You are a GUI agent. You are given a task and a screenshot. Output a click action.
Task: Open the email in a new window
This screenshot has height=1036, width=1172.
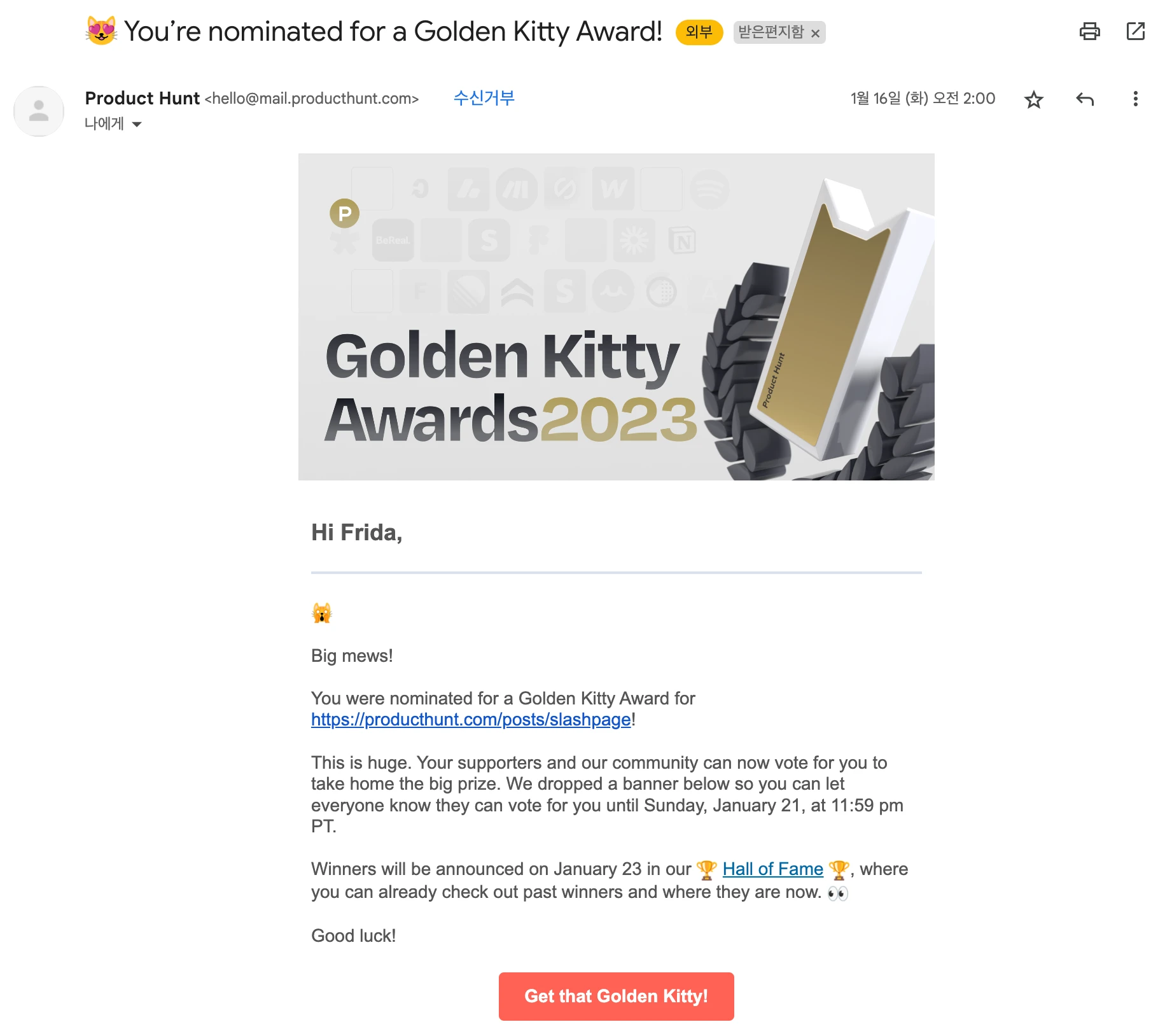(1136, 31)
